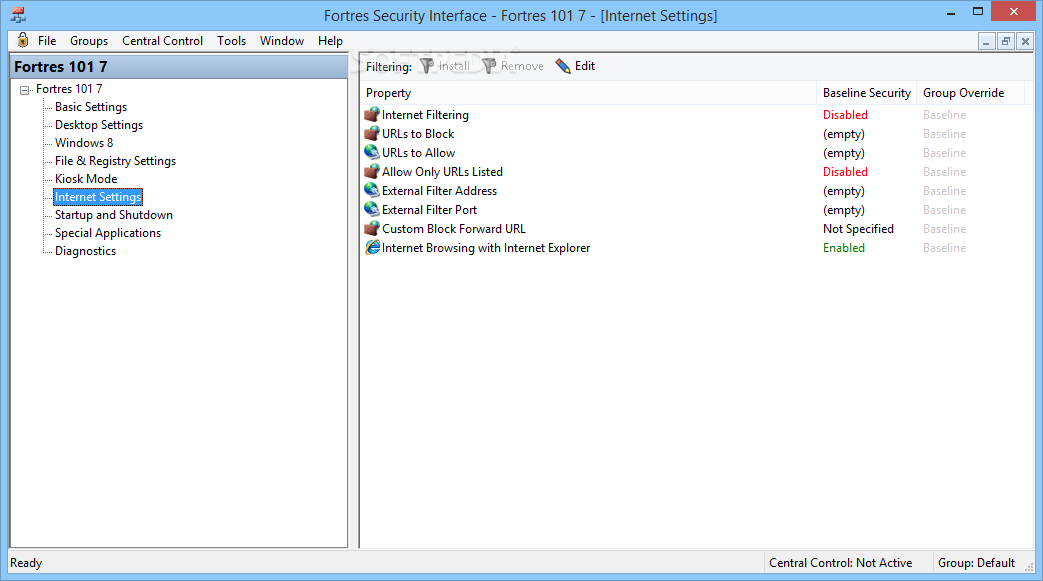The height and width of the screenshot is (581, 1043).
Task: Click the Install filtering button label
Action: (x=454, y=66)
